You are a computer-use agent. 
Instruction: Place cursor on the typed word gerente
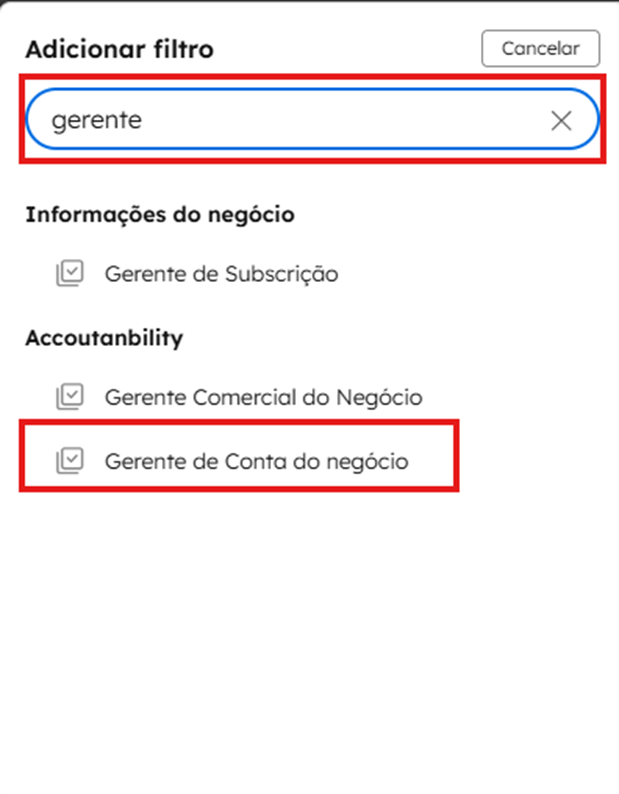tap(97, 121)
